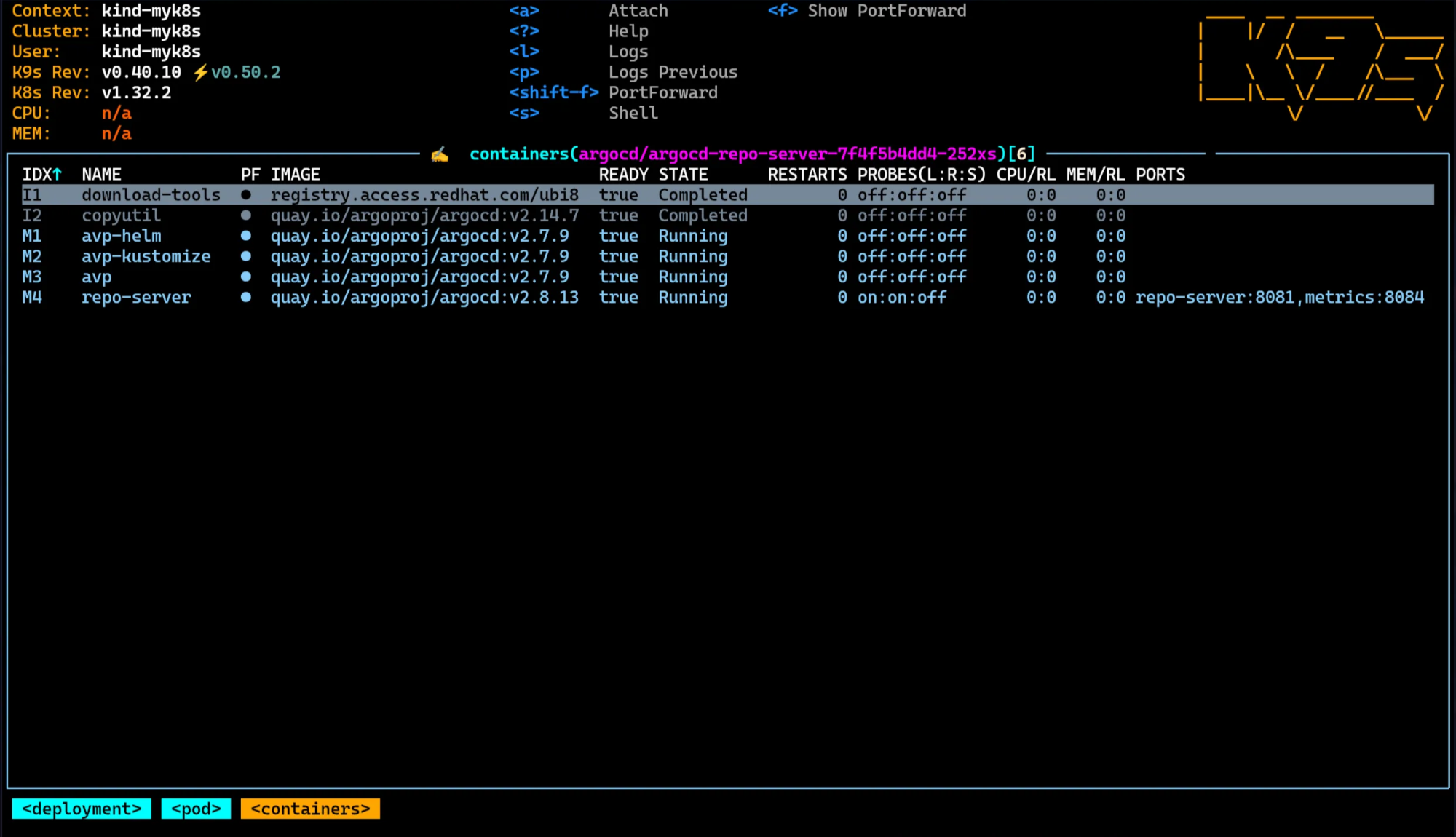Image resolution: width=1456 pixels, height=837 pixels.
Task: Click the shift-f PortForward shortcut hint
Action: (613, 92)
